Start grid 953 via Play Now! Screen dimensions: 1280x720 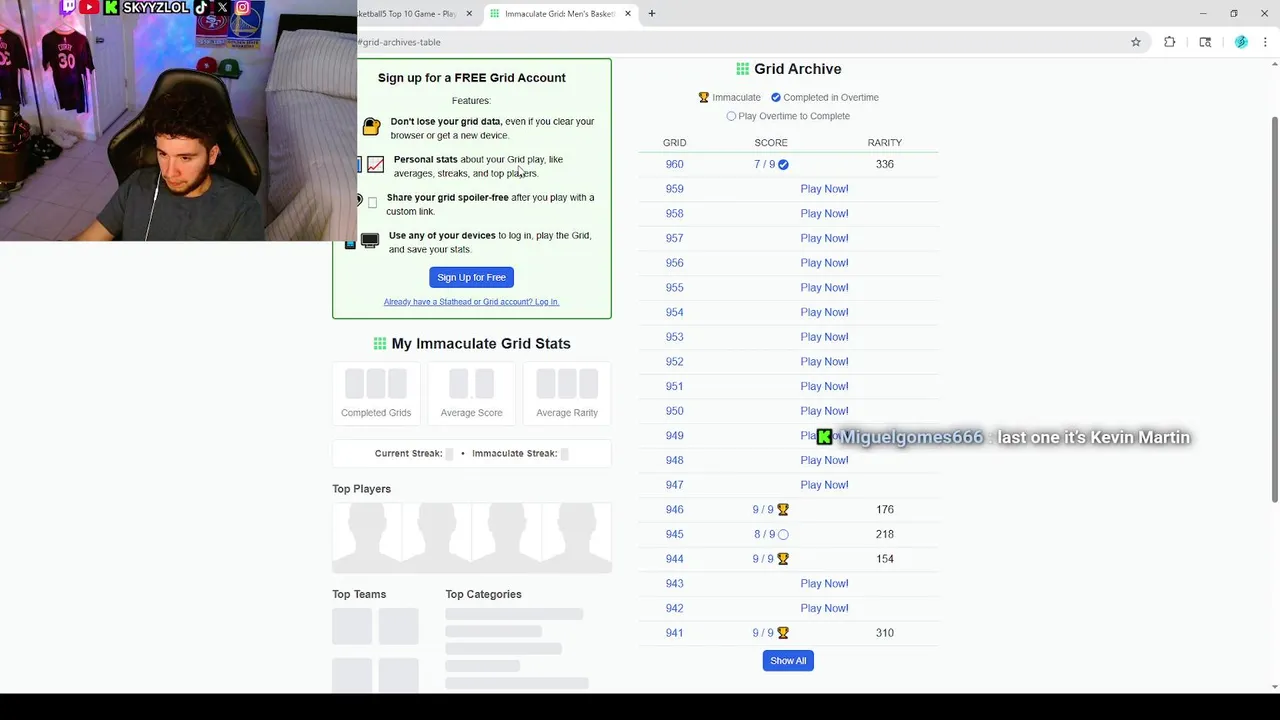(x=824, y=337)
